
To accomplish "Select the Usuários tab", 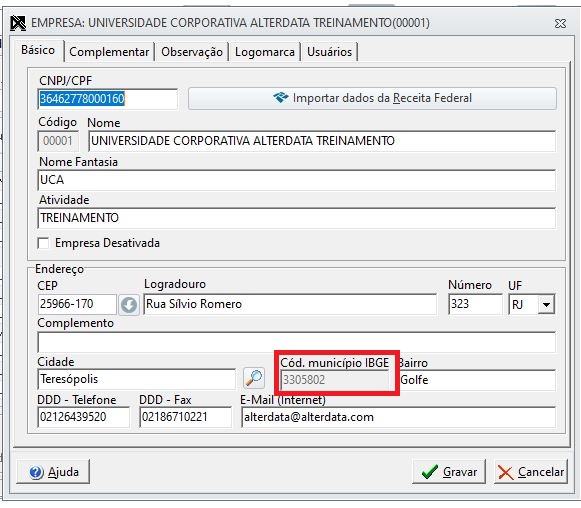I will (x=329, y=52).
